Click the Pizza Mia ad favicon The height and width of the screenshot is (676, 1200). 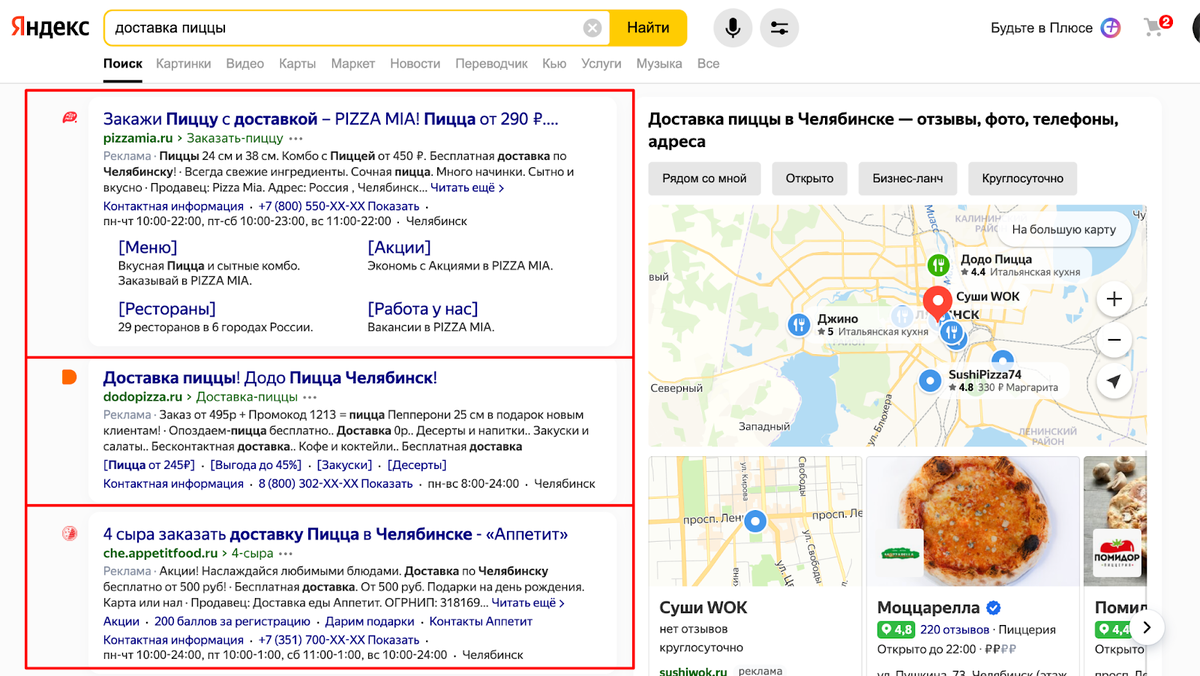tap(69, 118)
